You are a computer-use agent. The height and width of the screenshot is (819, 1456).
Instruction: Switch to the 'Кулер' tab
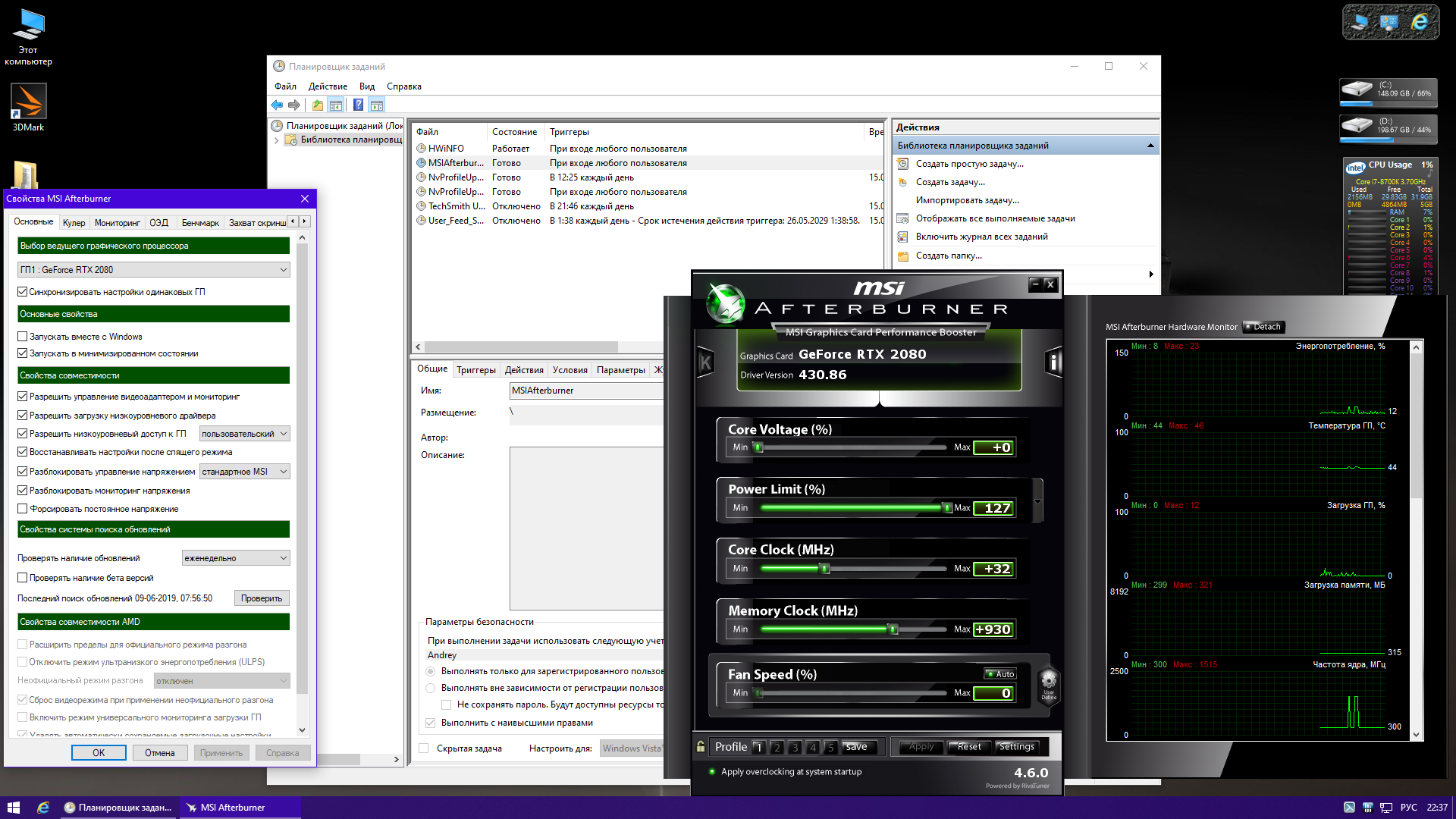click(74, 223)
